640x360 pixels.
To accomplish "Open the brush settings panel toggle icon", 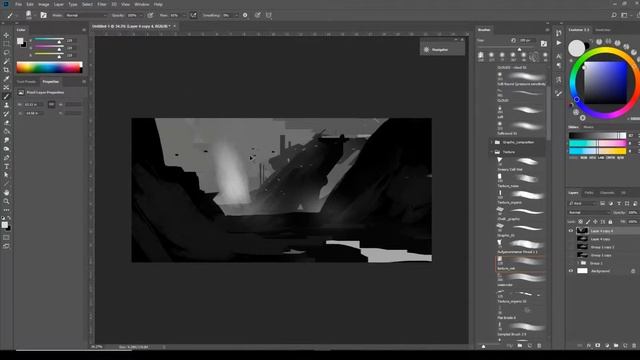I will 43,15.
